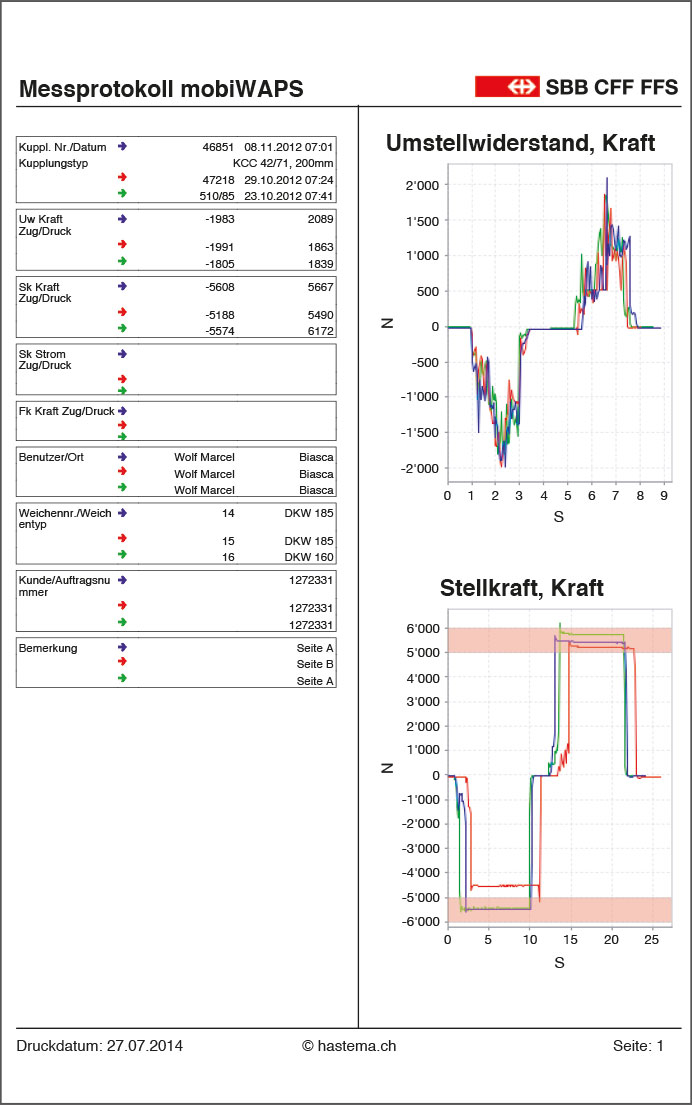The width and height of the screenshot is (692, 1105).
Task: Select the red arrow beside -1991 value
Action: [x=122, y=245]
